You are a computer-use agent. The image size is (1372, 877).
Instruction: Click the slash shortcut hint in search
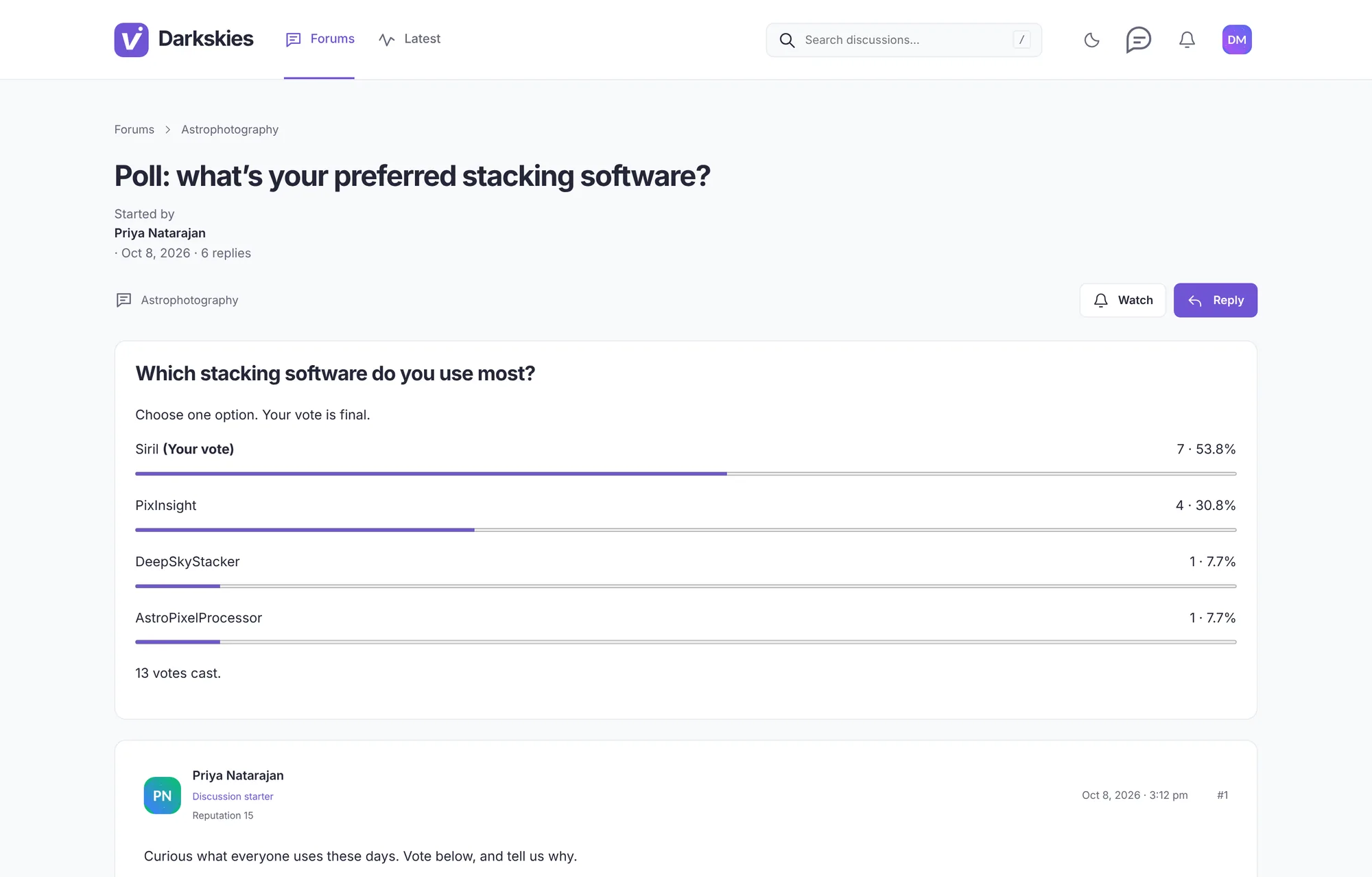(1021, 40)
